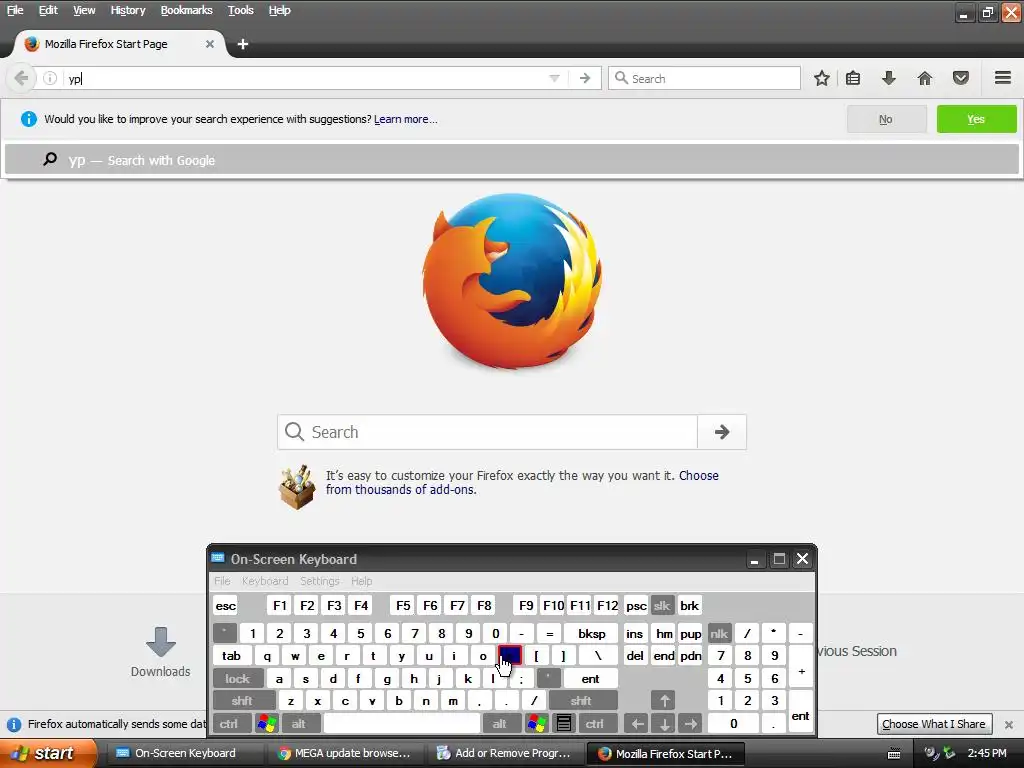Dismiss the data sharing notification bar
This screenshot has height=768, width=1024.
point(1008,724)
